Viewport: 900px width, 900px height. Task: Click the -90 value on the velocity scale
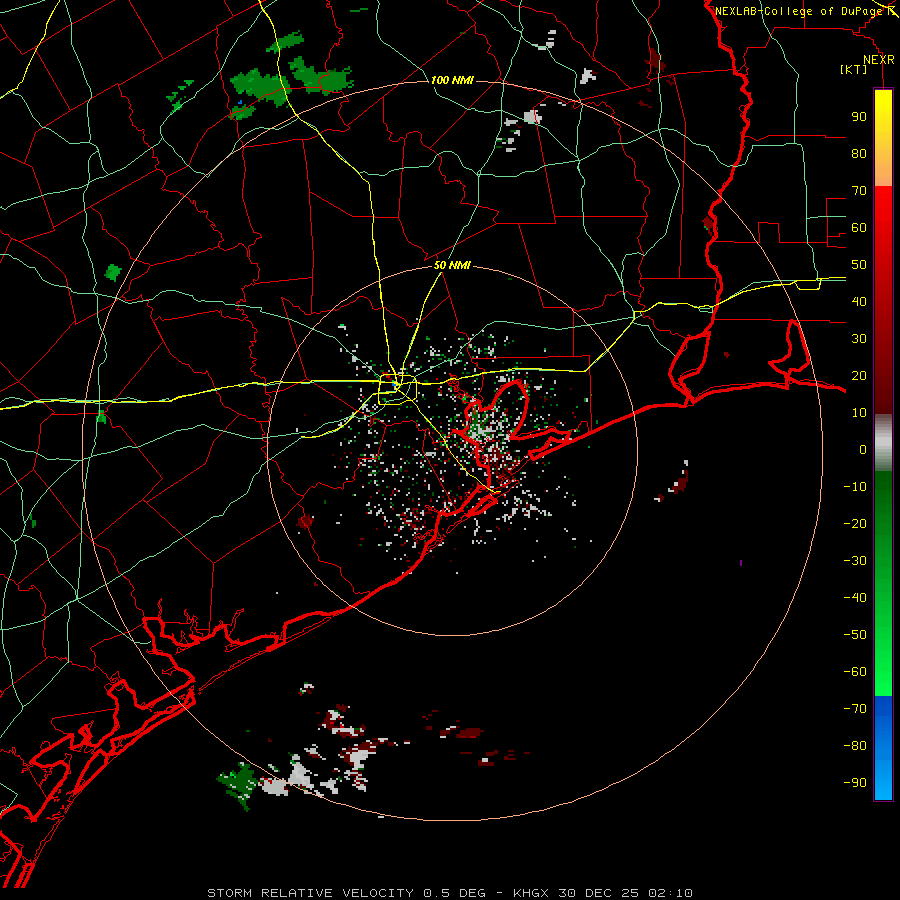855,783
